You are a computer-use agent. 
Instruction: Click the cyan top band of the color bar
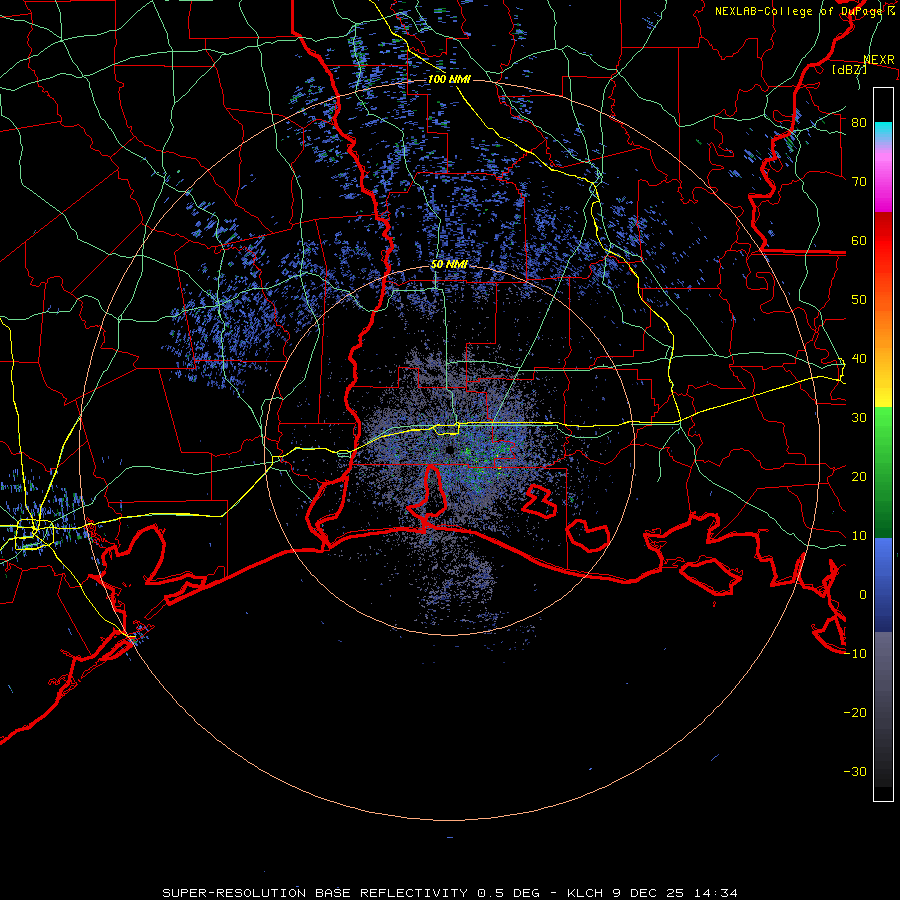pyautogui.click(x=883, y=132)
